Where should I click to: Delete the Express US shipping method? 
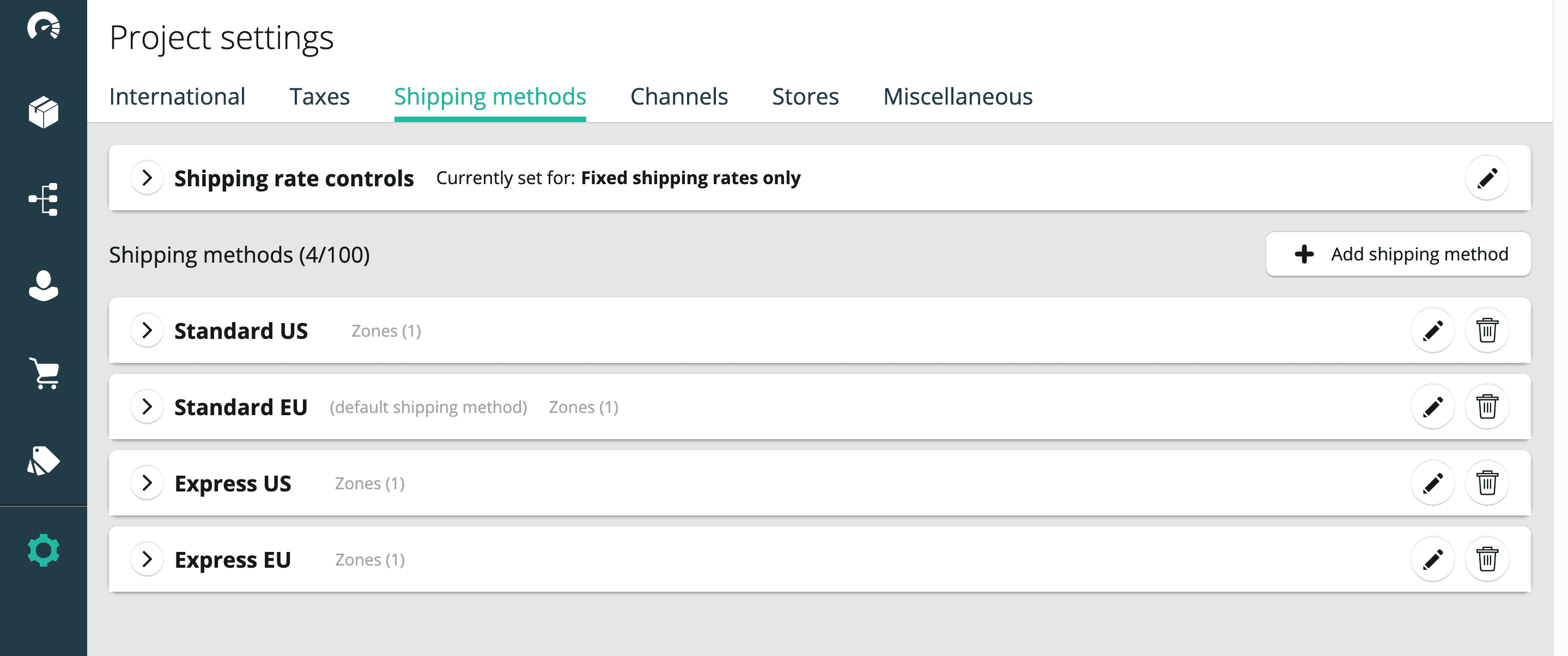coord(1486,483)
